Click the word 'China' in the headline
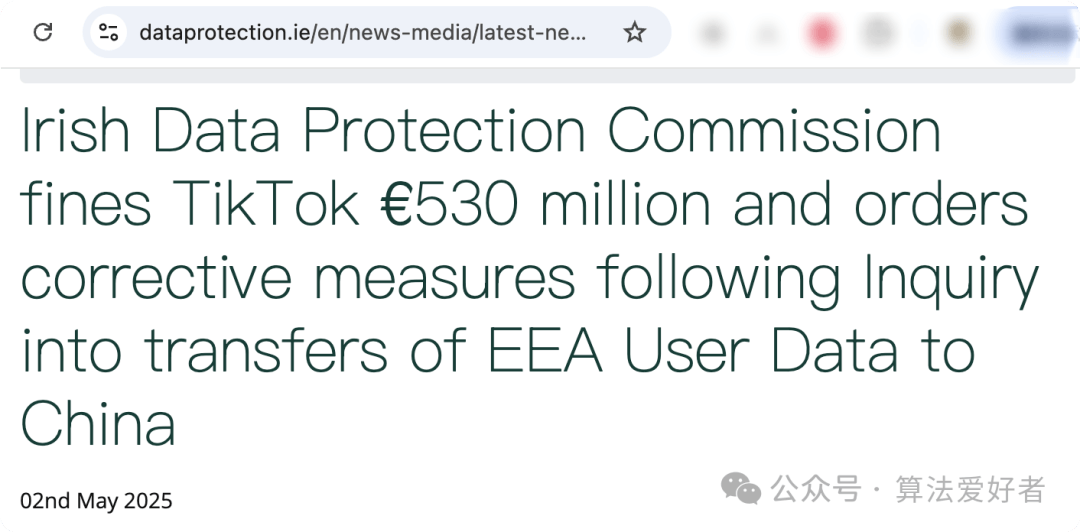1080x532 pixels. point(98,422)
